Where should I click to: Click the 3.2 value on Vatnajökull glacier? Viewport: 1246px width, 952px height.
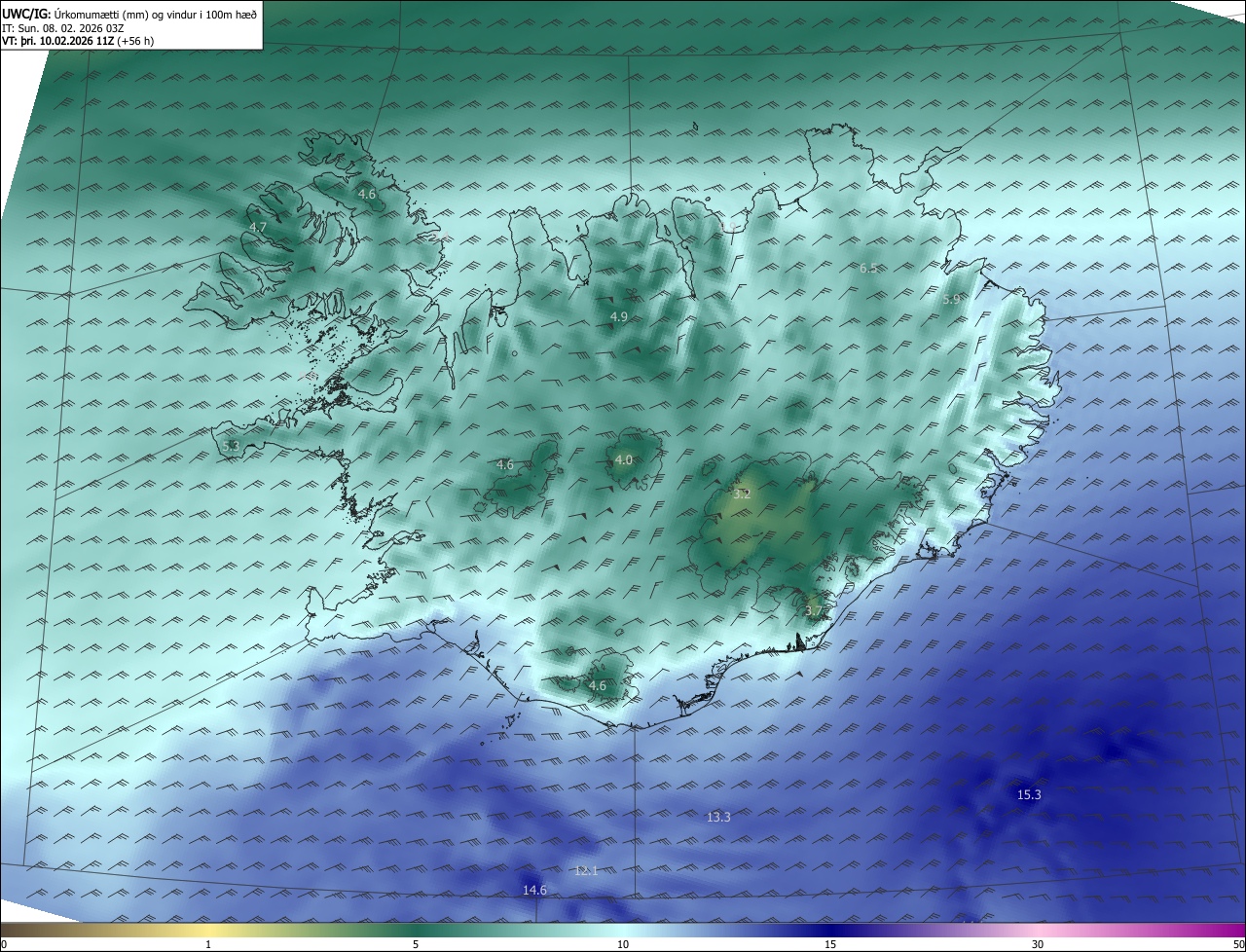(742, 494)
